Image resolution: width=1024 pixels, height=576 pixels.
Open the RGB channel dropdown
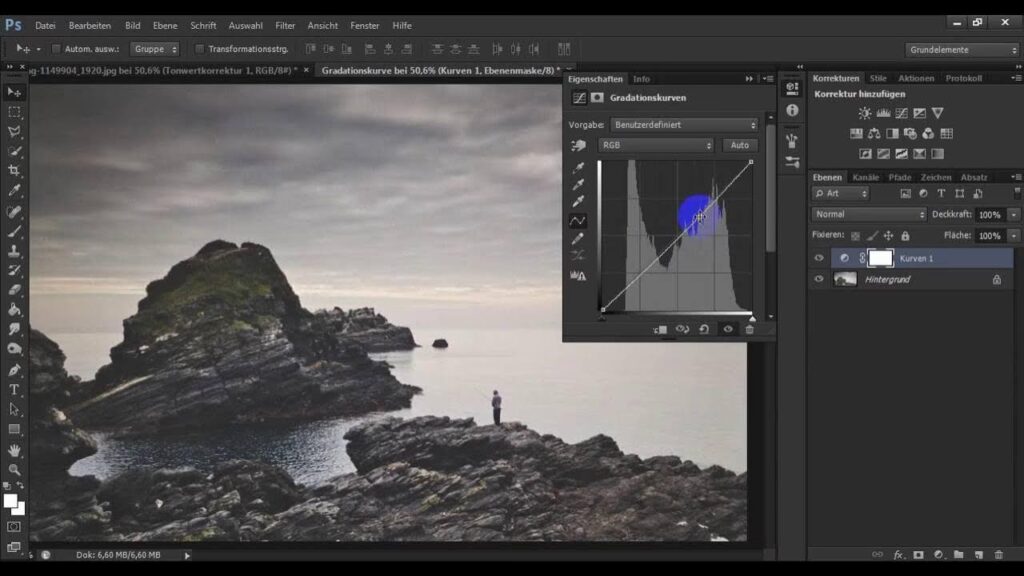656,145
